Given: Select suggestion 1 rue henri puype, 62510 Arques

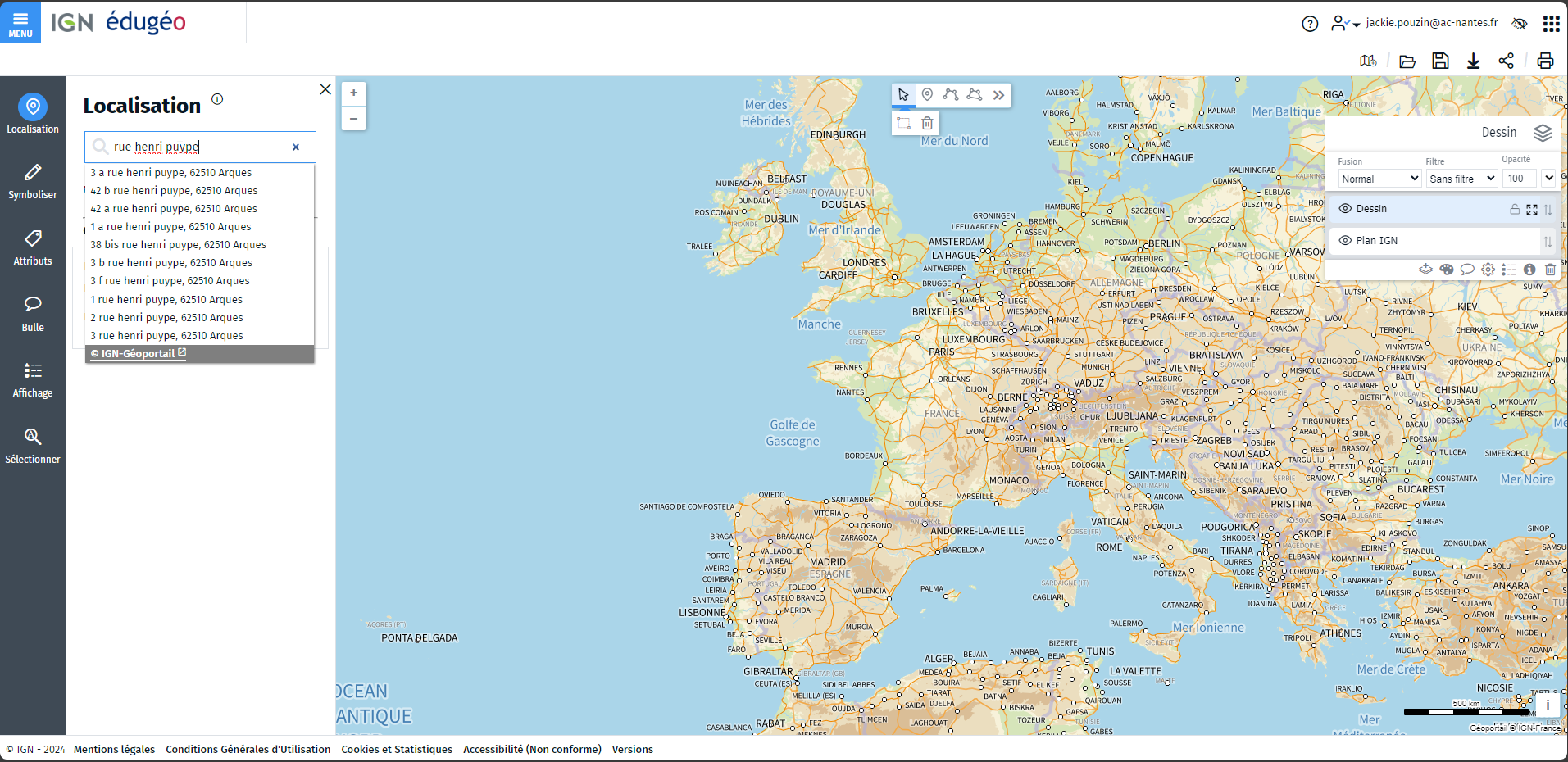Looking at the screenshot, I should coord(166,299).
